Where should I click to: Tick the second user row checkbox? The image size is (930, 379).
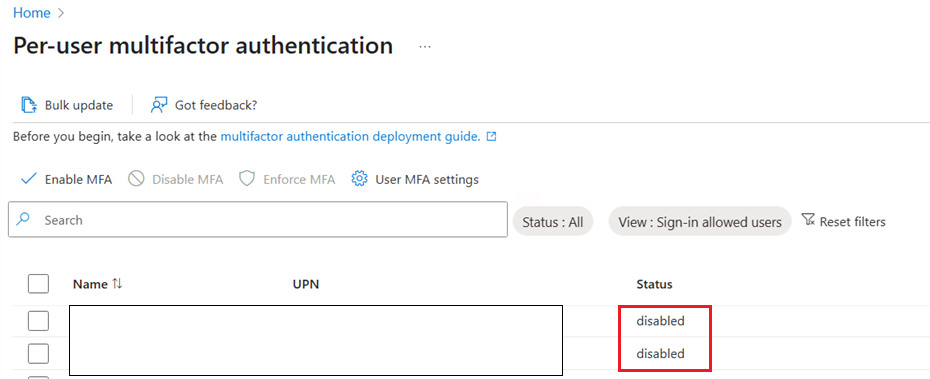pyautogui.click(x=39, y=353)
